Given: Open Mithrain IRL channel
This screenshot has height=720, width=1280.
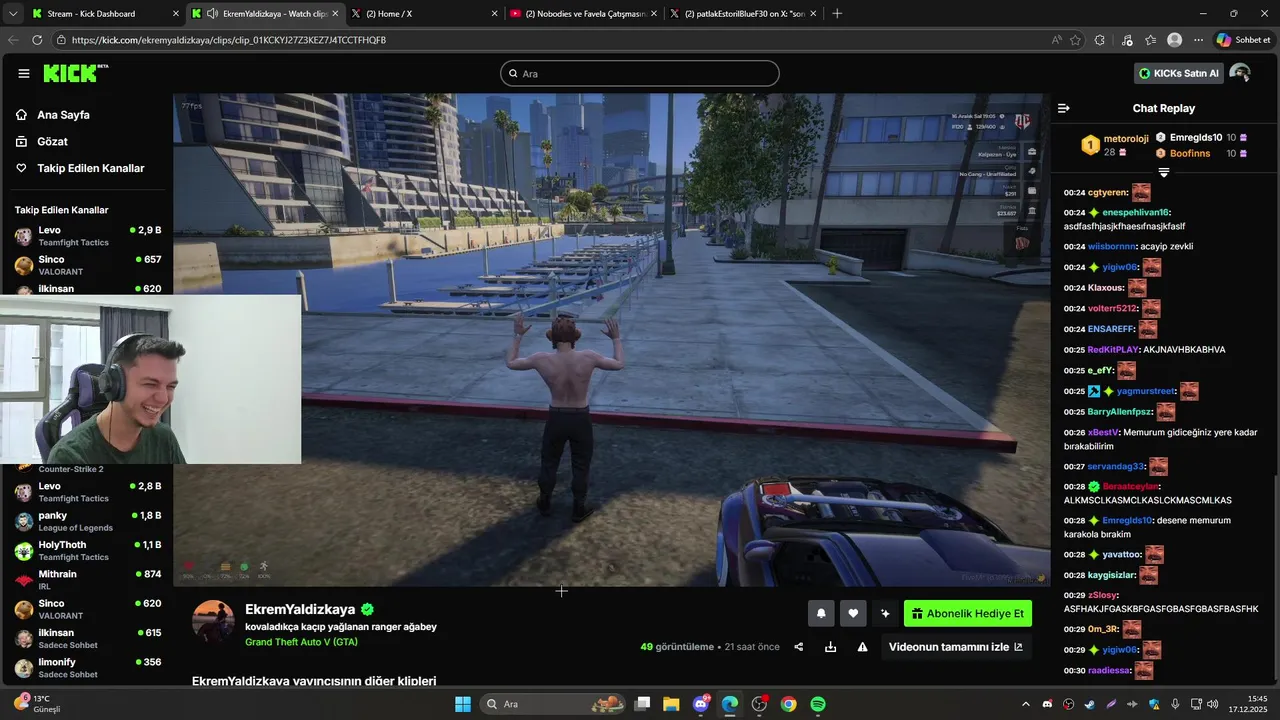Looking at the screenshot, I should (88, 580).
